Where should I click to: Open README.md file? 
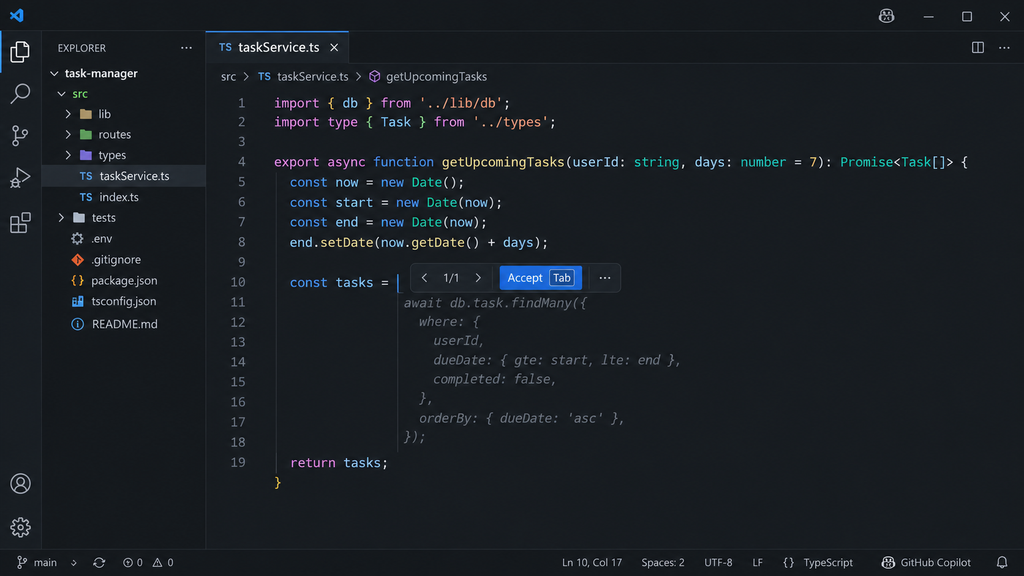[124, 324]
